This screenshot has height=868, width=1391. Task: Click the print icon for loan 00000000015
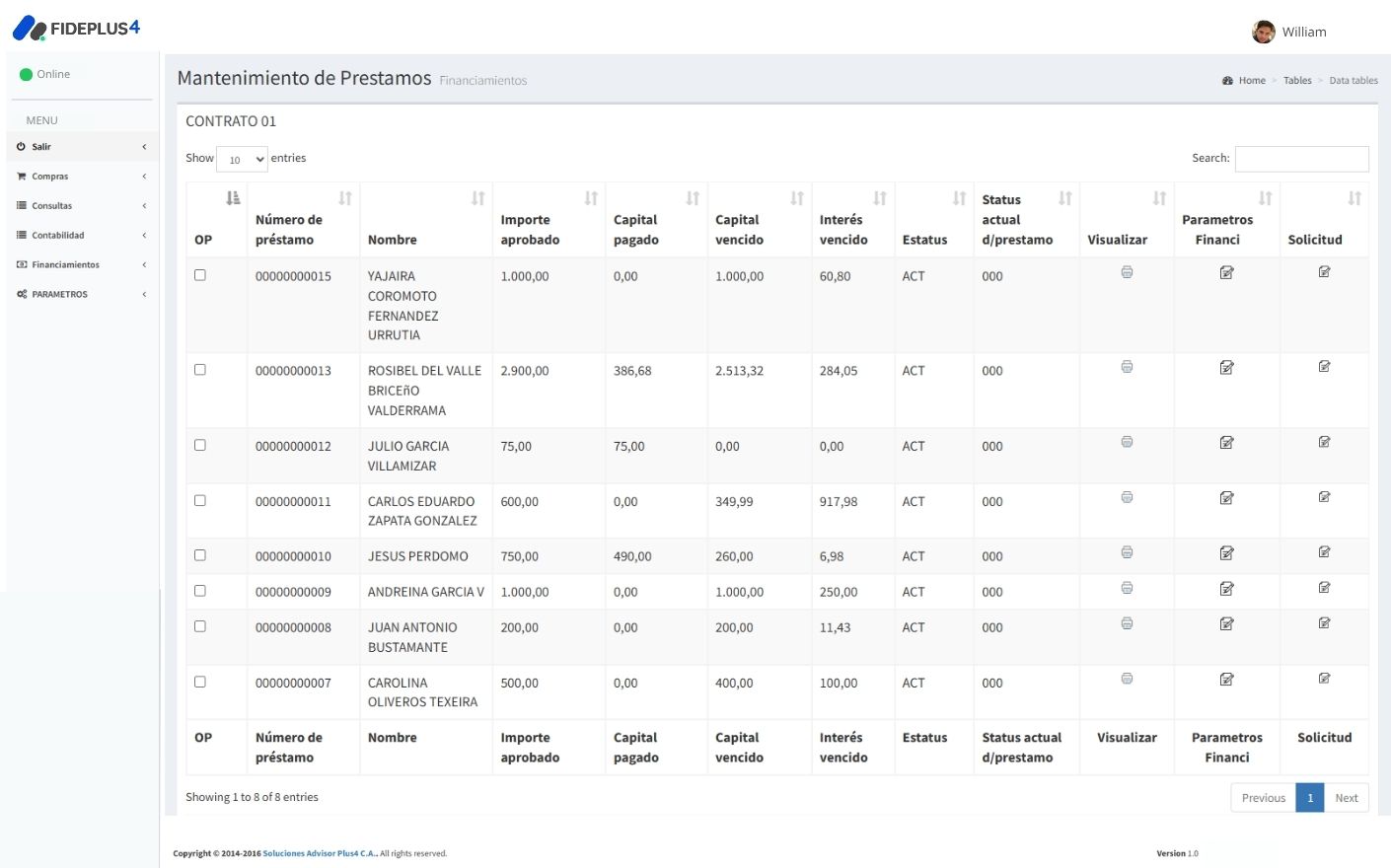coord(1126,272)
